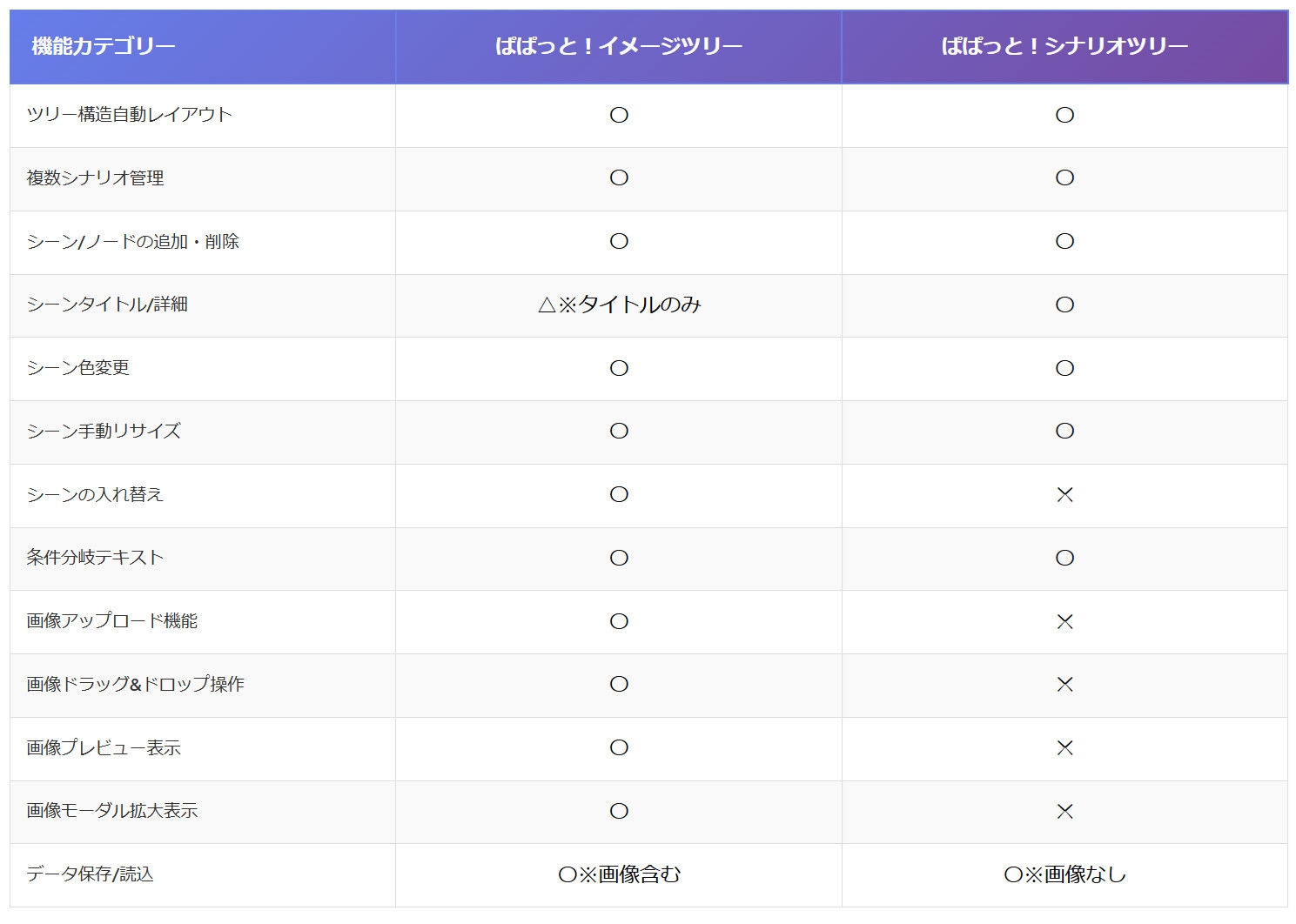Viewport: 1296px width, 924px height.
Task: Click the ○※画像なし cell
Action: pos(1064,874)
